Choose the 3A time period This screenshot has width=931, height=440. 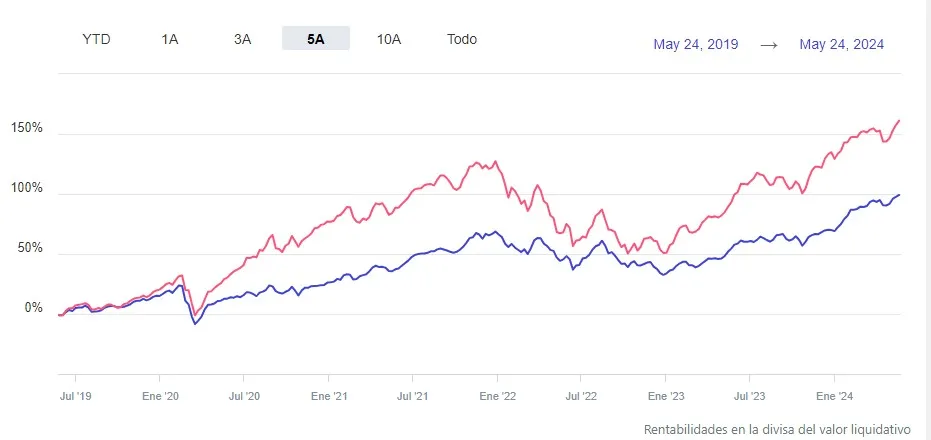pos(242,39)
